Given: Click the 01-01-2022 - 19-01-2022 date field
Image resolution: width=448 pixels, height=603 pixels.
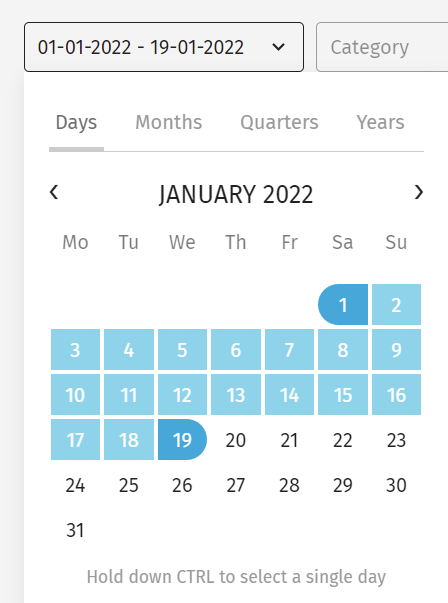Looking at the screenshot, I should point(164,47).
